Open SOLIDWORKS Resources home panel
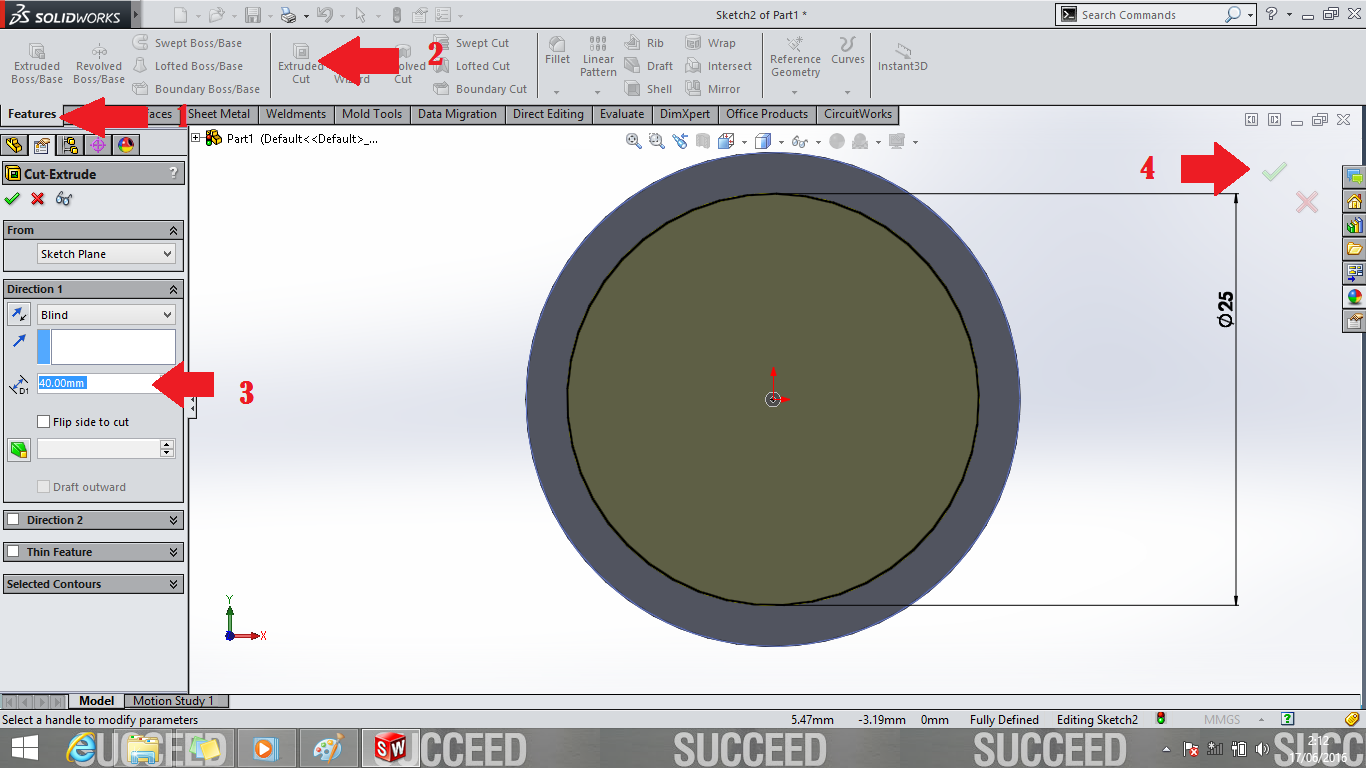 click(x=1354, y=203)
